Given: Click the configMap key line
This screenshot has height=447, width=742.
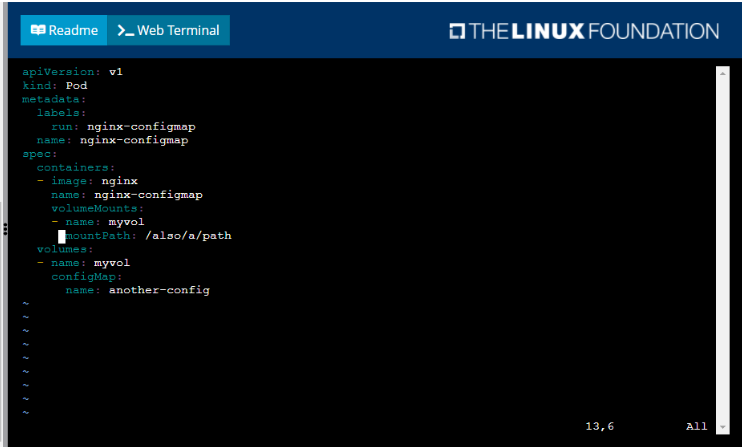Looking at the screenshot, I should click(x=87, y=277).
